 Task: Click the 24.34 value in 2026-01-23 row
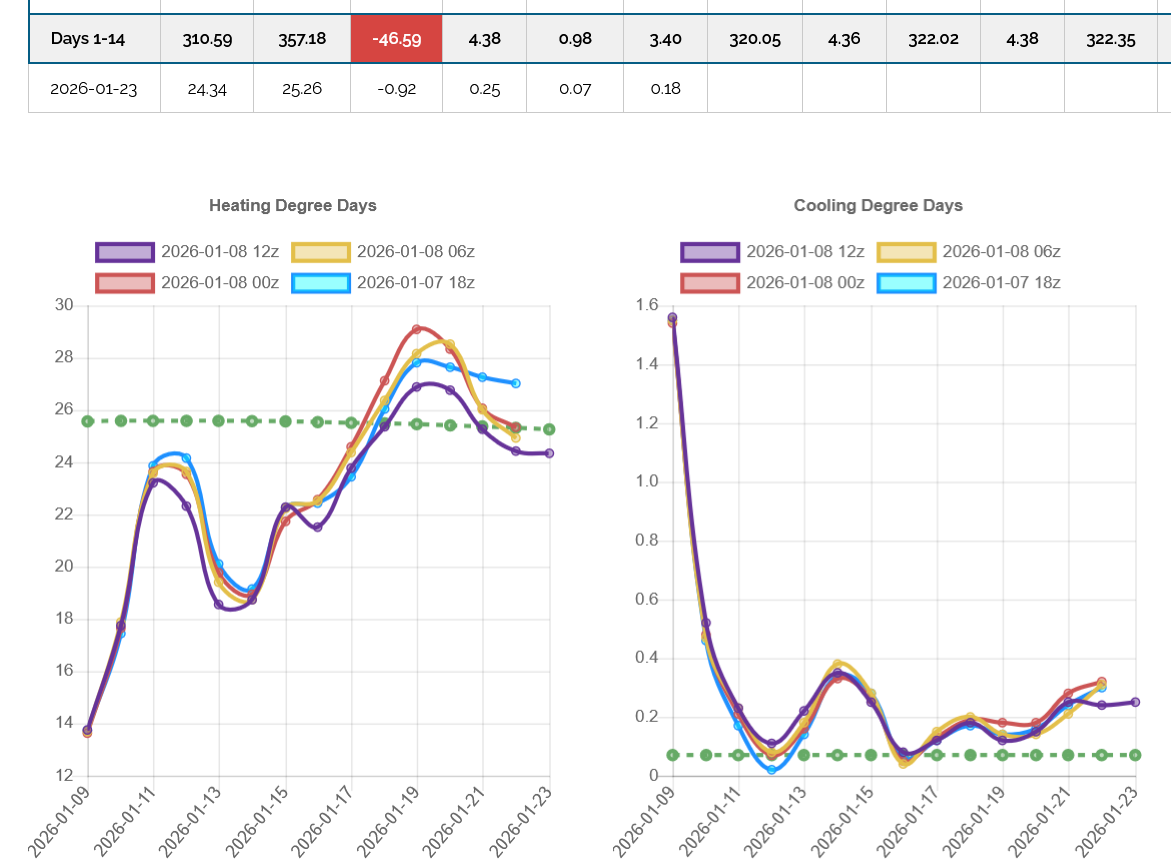click(207, 88)
